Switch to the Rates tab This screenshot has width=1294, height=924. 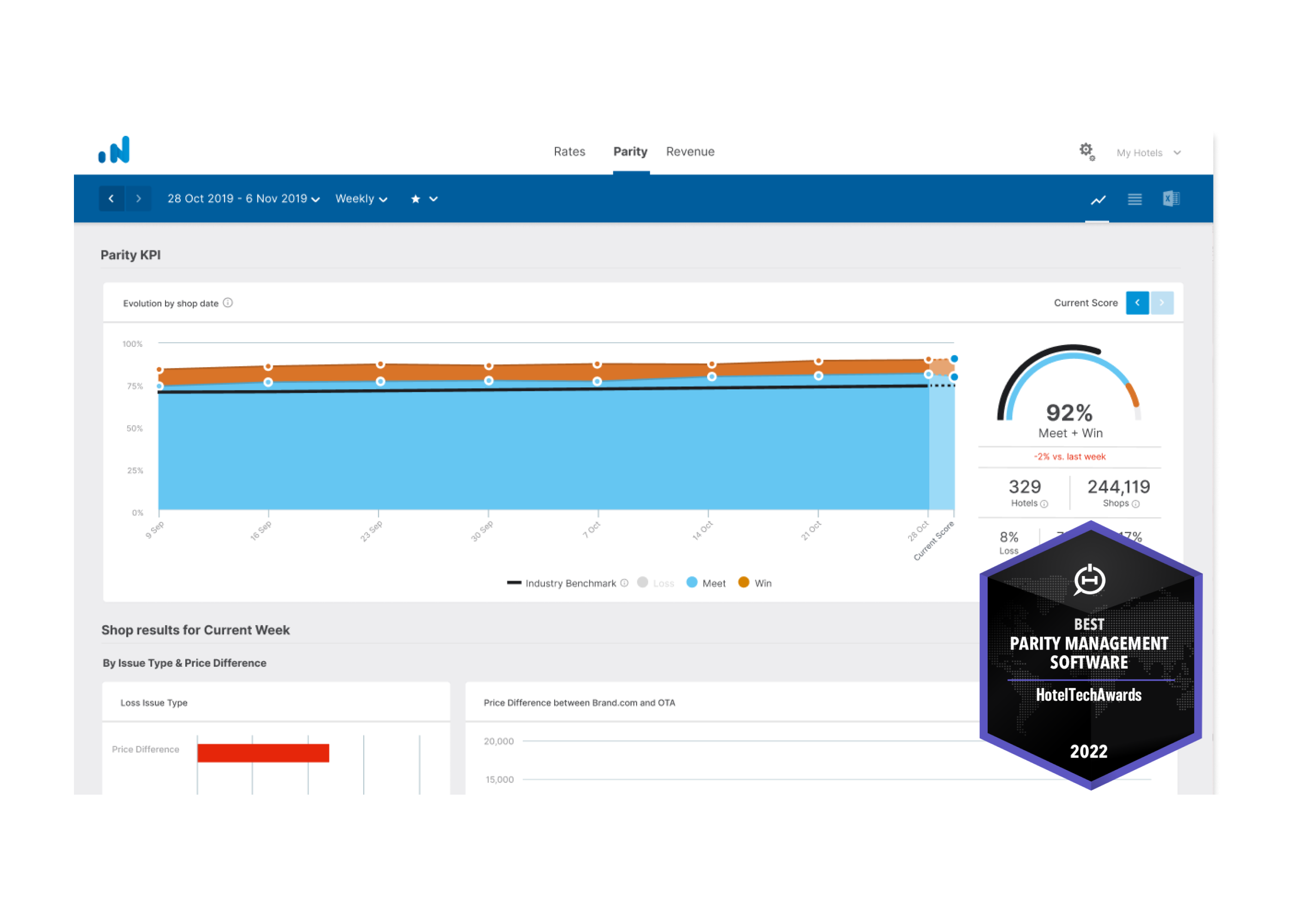tap(569, 152)
